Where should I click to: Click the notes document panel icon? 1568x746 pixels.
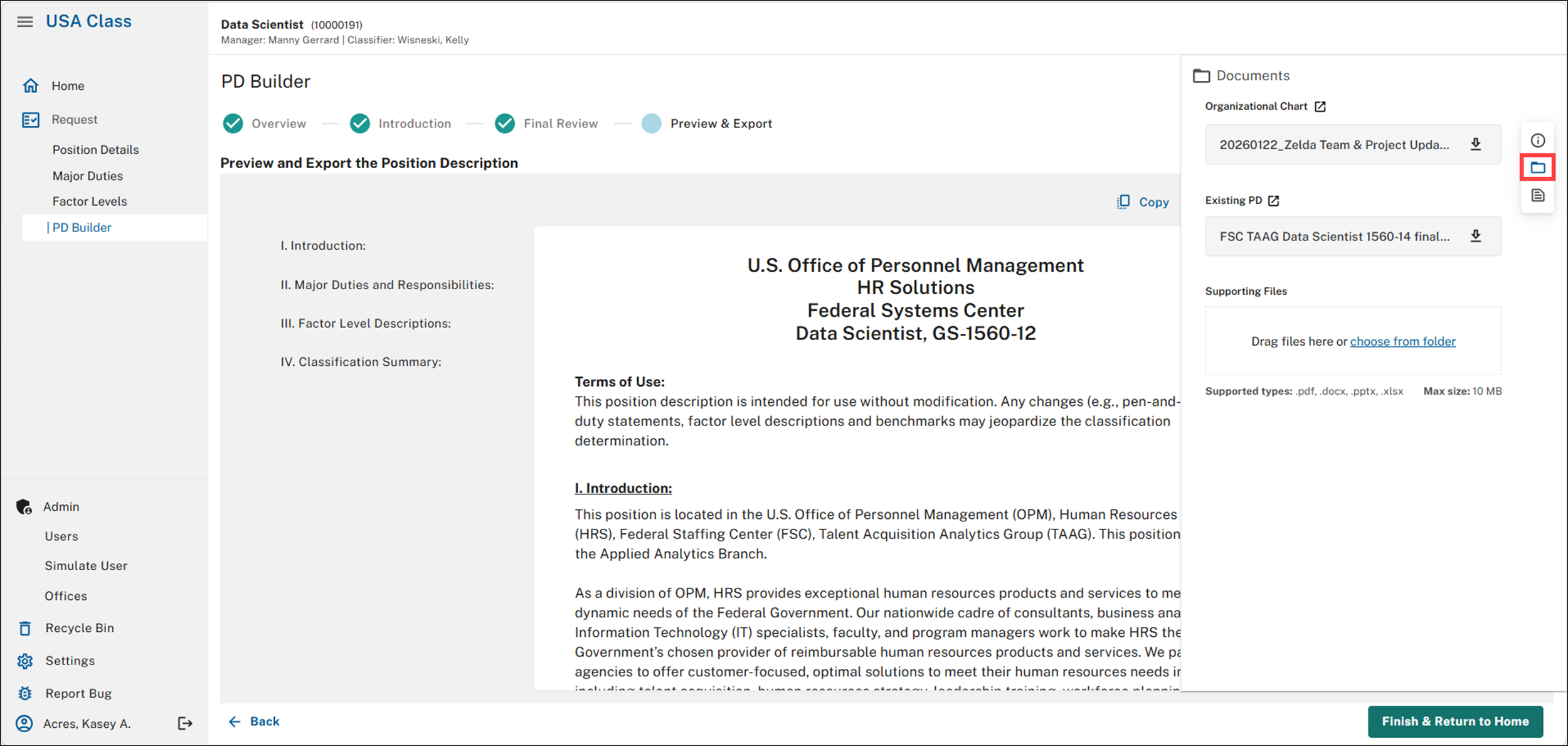1538,195
